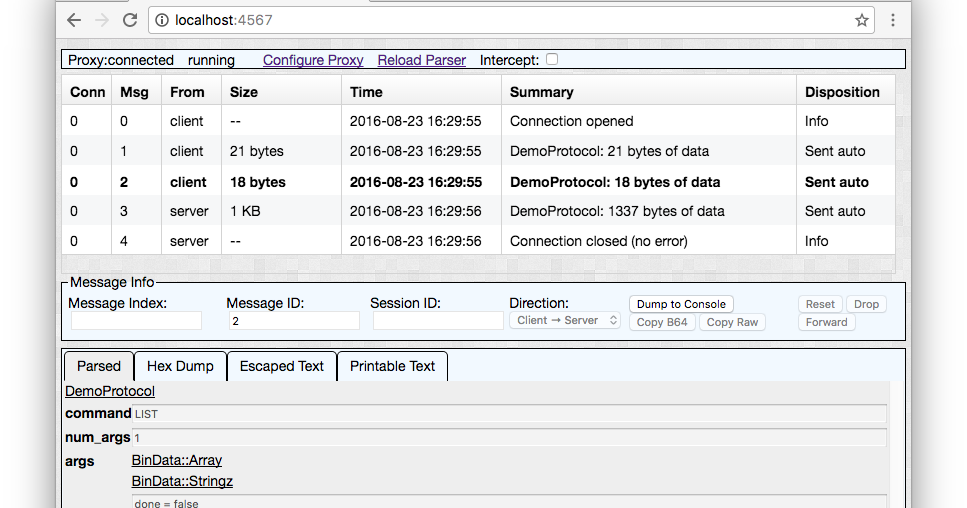This screenshot has width=967, height=508.
Task: Click the Message ID input field
Action: point(293,321)
